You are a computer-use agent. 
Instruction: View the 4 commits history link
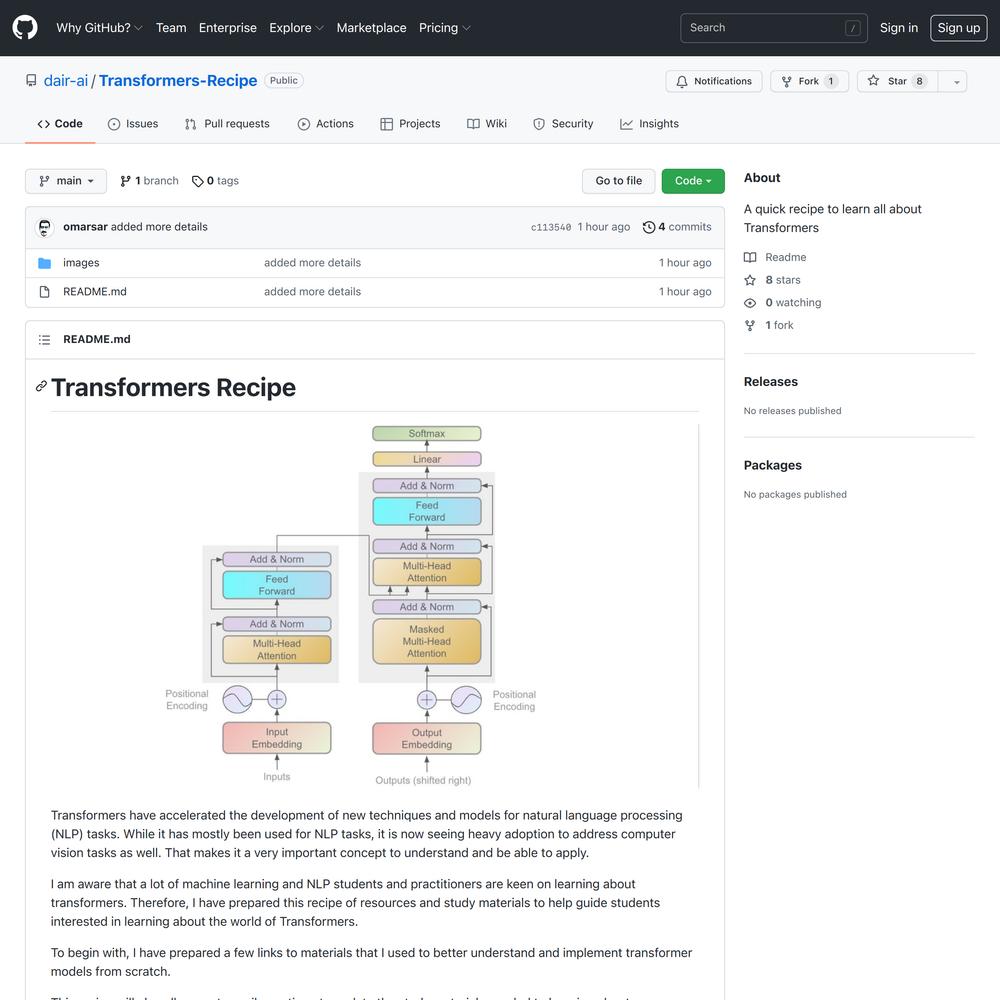(x=677, y=227)
